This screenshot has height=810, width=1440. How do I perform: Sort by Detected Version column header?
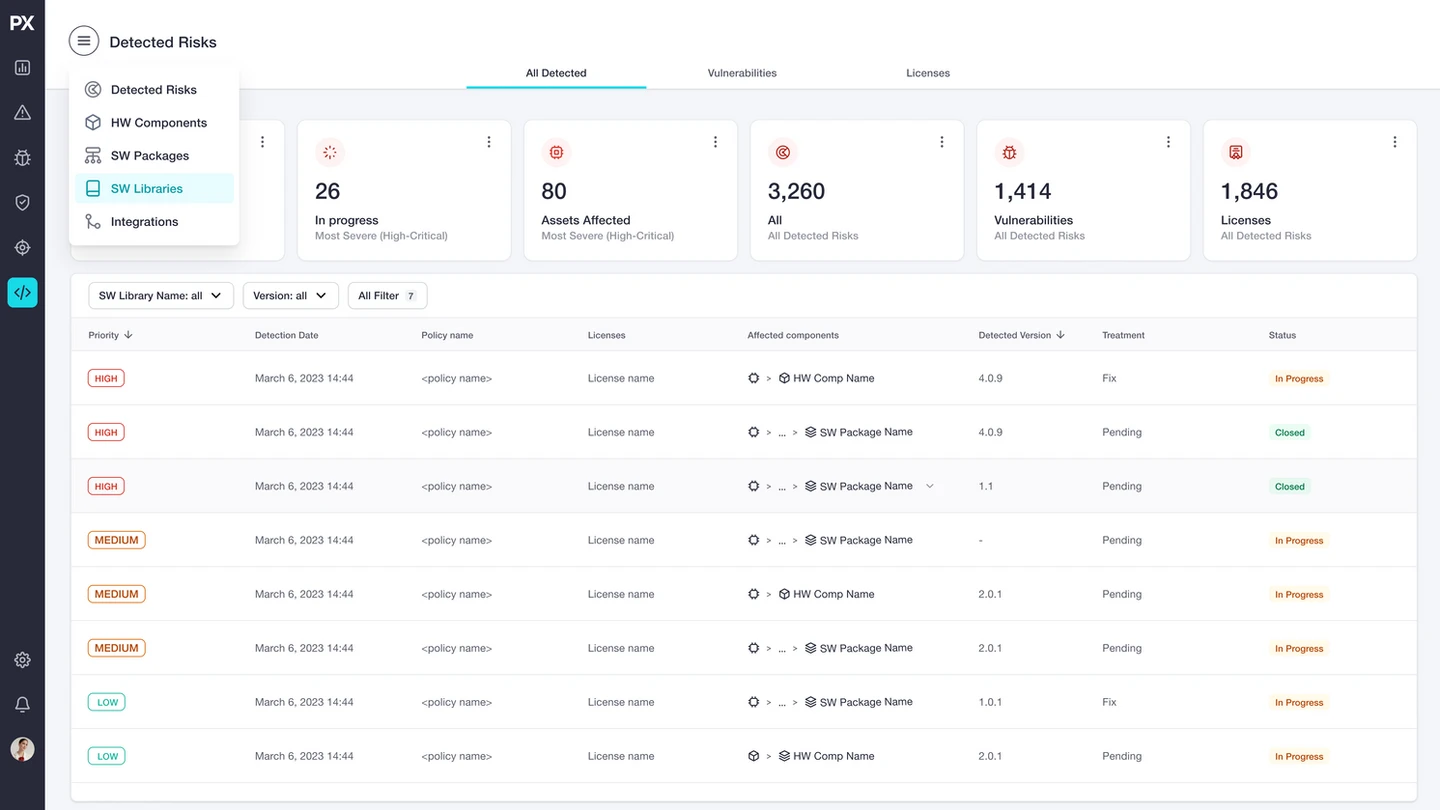[x=1021, y=335]
